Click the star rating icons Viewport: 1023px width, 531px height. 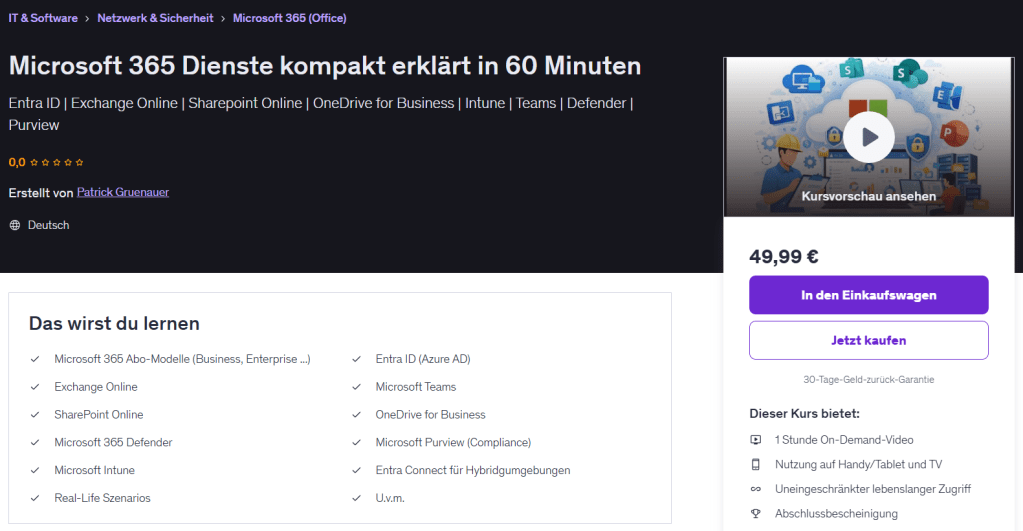[x=57, y=162]
